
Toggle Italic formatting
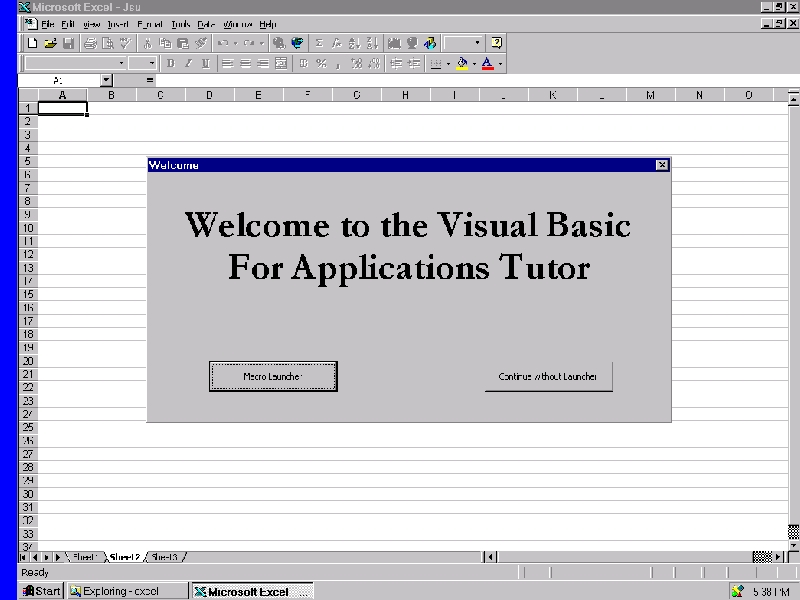[188, 64]
